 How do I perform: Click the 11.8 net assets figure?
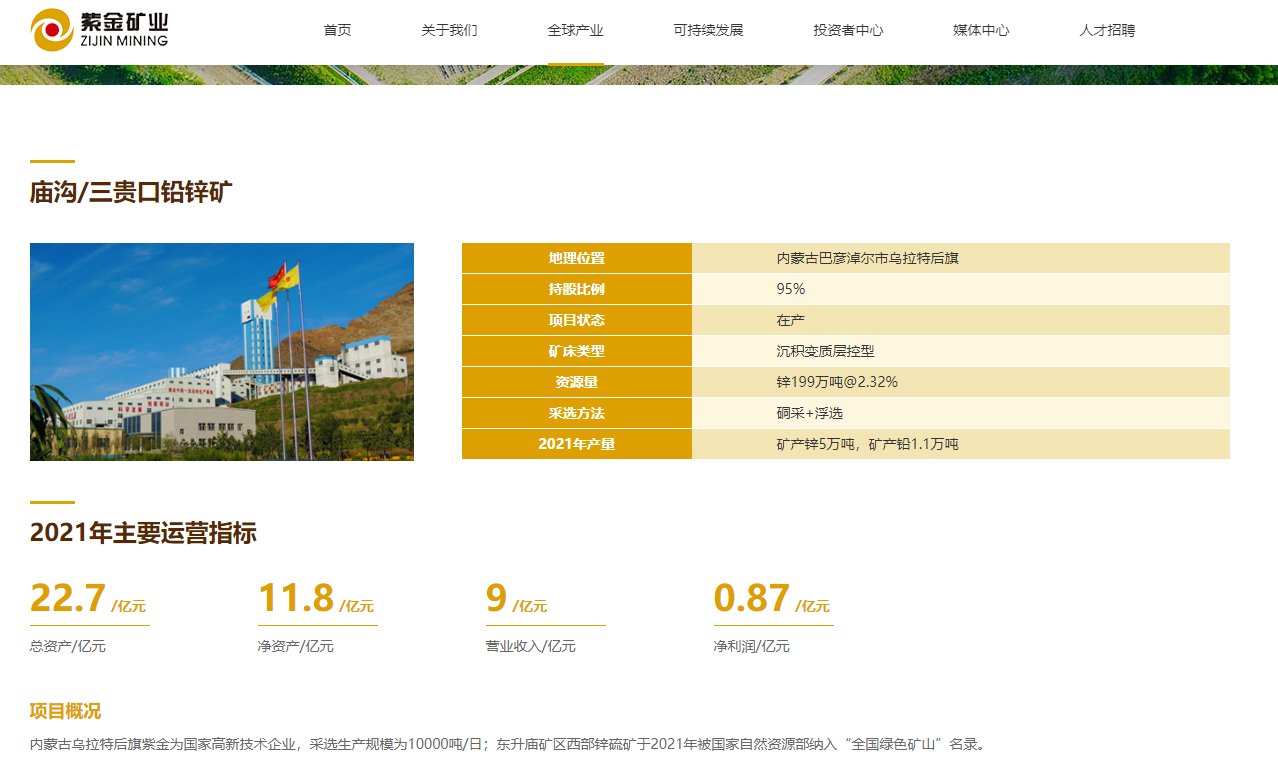point(296,598)
